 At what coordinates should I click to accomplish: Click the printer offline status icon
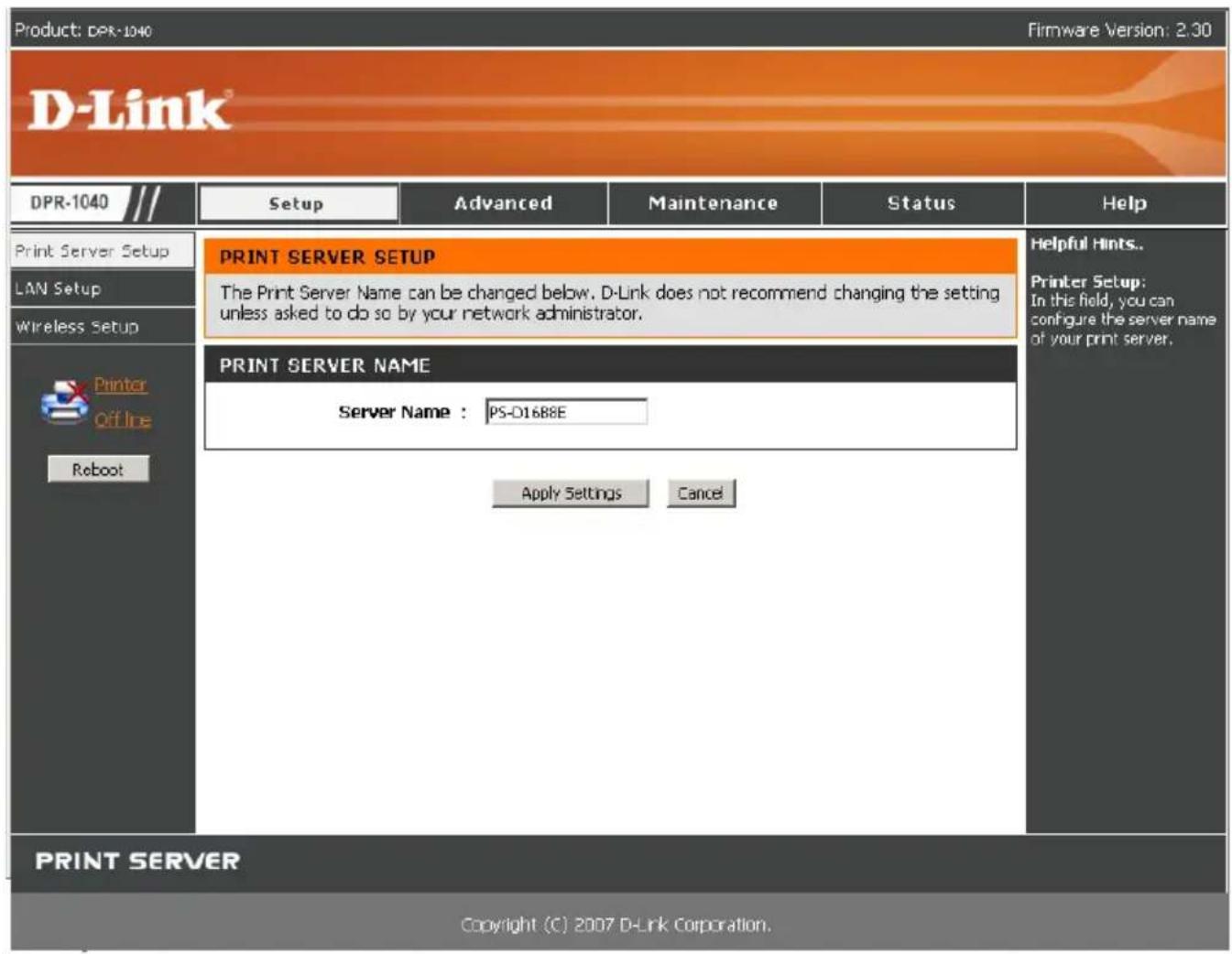(64, 401)
